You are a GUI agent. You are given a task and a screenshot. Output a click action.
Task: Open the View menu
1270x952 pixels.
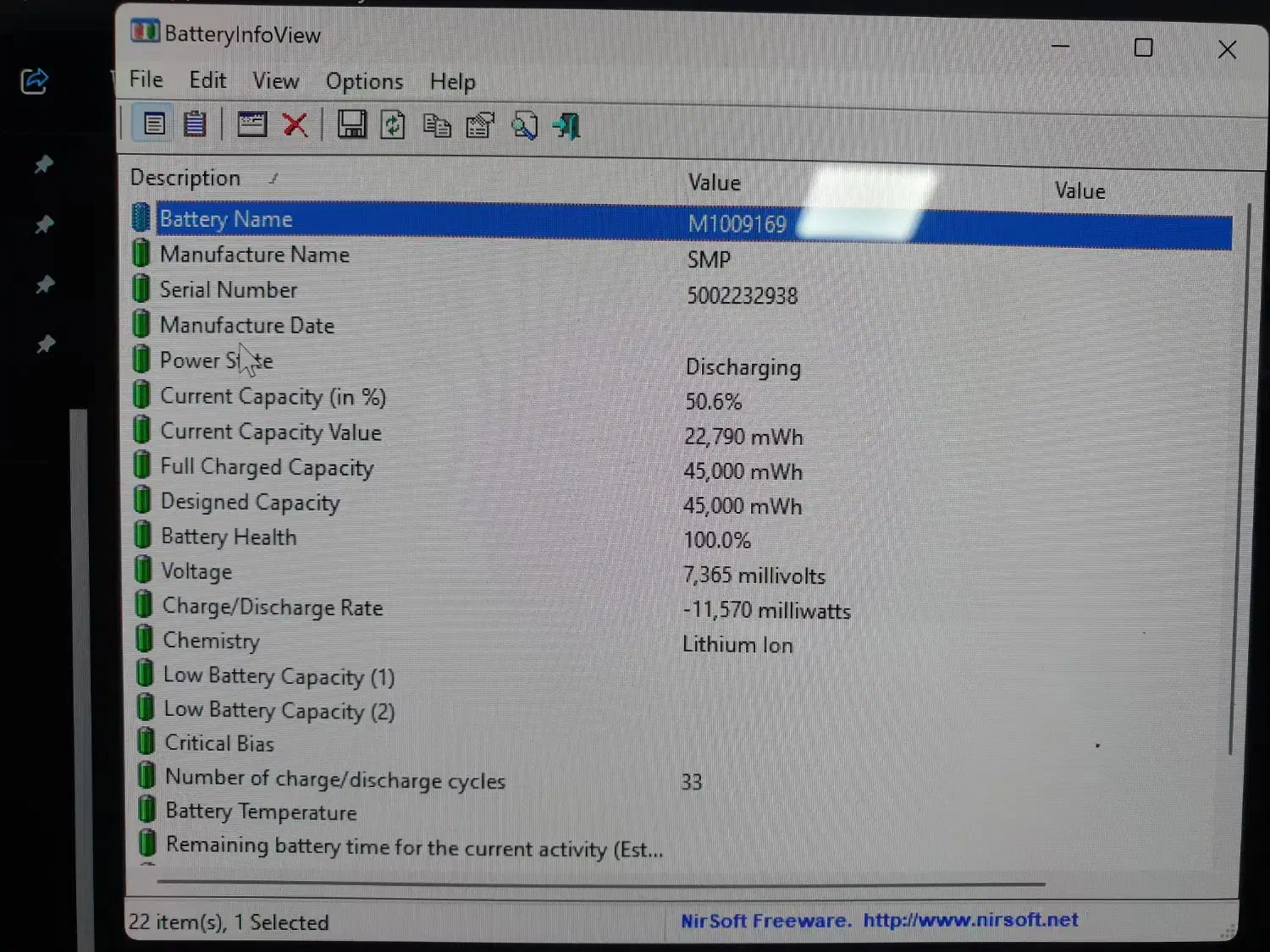pyautogui.click(x=276, y=81)
